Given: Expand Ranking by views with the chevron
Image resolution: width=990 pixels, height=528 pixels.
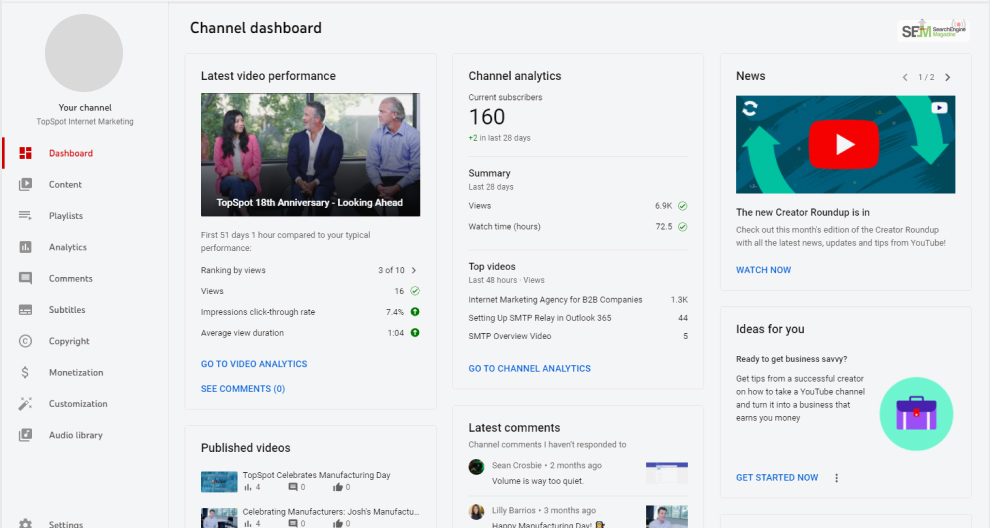Looking at the screenshot, I should click(x=414, y=270).
